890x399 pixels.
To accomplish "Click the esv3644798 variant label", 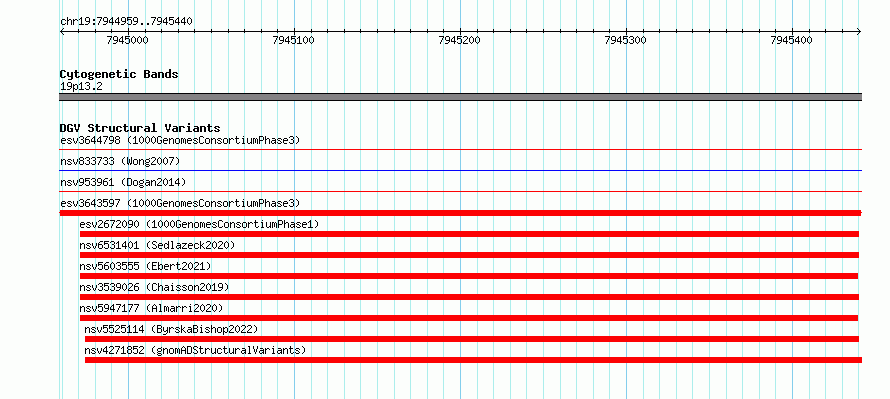I will point(180,140).
